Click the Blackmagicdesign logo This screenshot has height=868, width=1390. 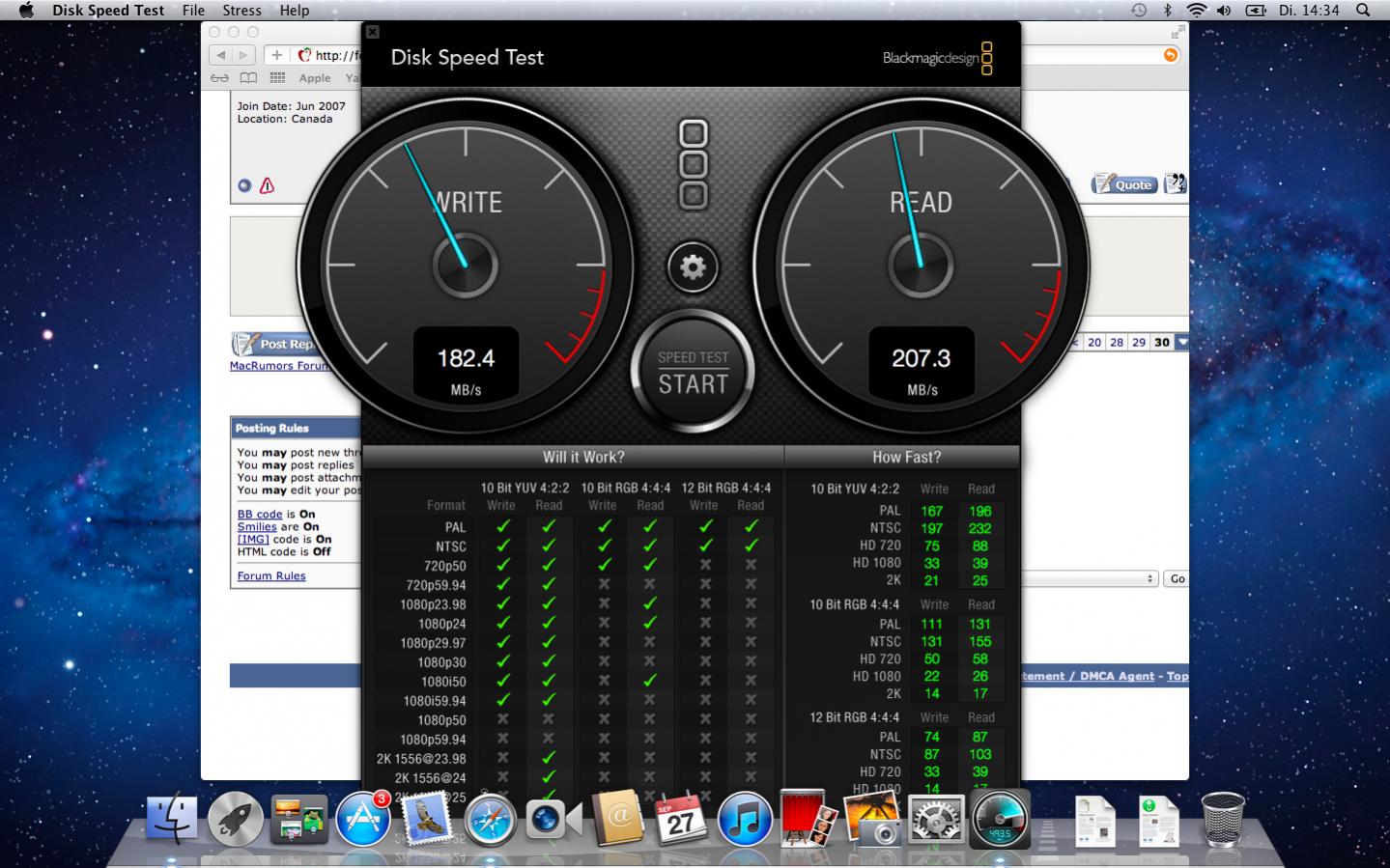[x=937, y=58]
